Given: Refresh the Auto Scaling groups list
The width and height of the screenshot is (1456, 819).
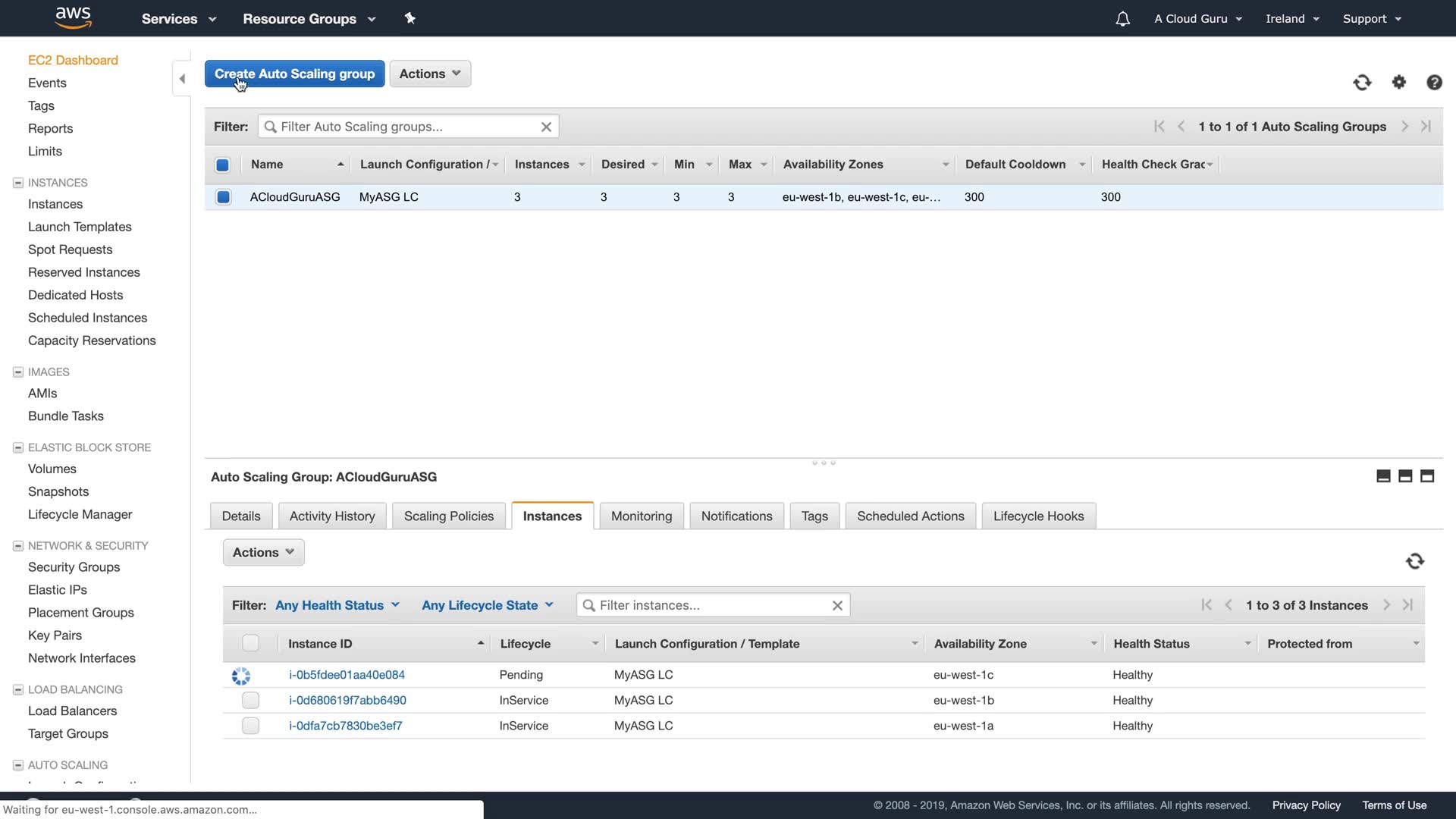Looking at the screenshot, I should click(1362, 82).
